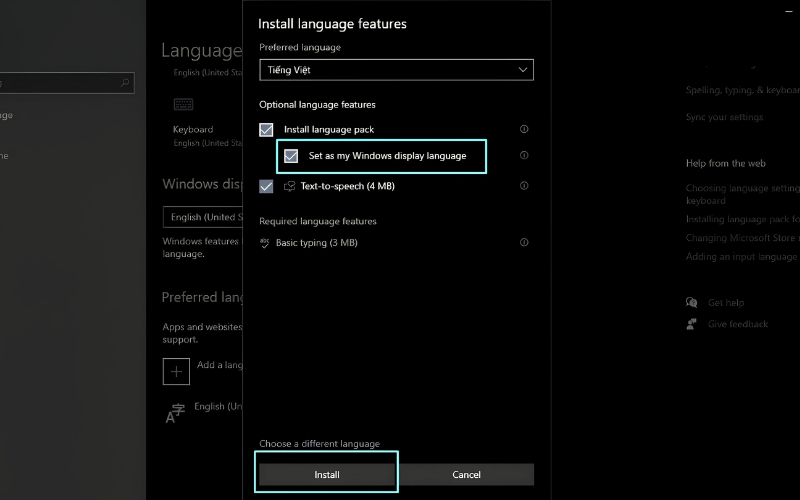Click keyboard icon in Language settings background
Screen dimensions: 800x500
[x=183, y=104]
